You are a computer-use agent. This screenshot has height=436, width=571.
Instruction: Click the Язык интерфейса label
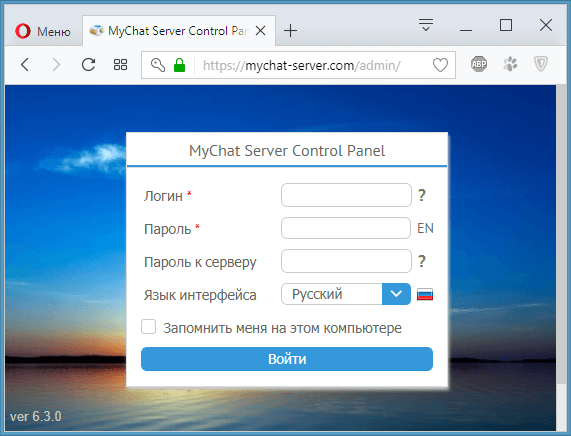tap(200, 295)
